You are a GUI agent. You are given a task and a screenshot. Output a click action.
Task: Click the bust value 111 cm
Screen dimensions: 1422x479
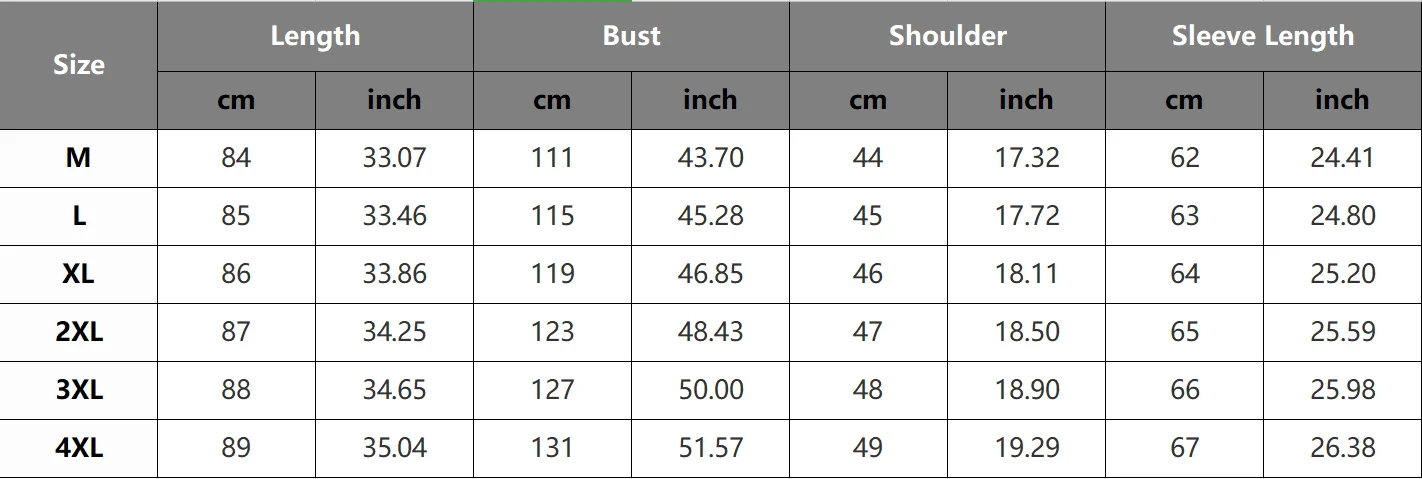point(552,158)
